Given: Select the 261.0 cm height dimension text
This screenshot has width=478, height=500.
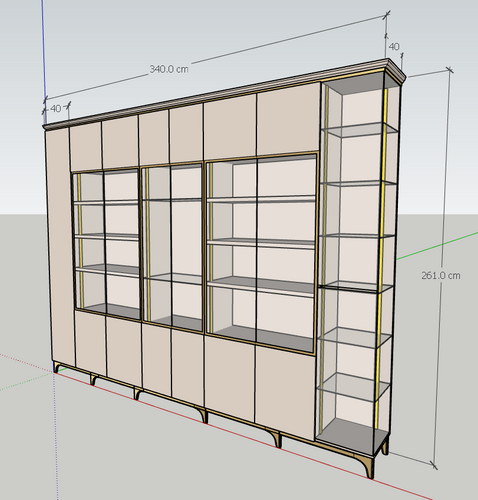Looking at the screenshot, I should pyautogui.click(x=441, y=275).
